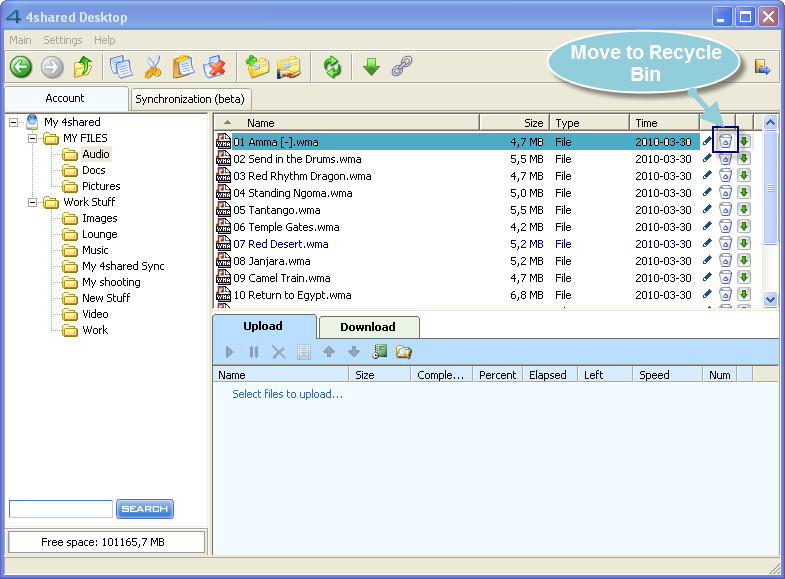The image size is (785, 579).
Task: Click the open folder icon in transfer toolbar
Action: [x=404, y=352]
